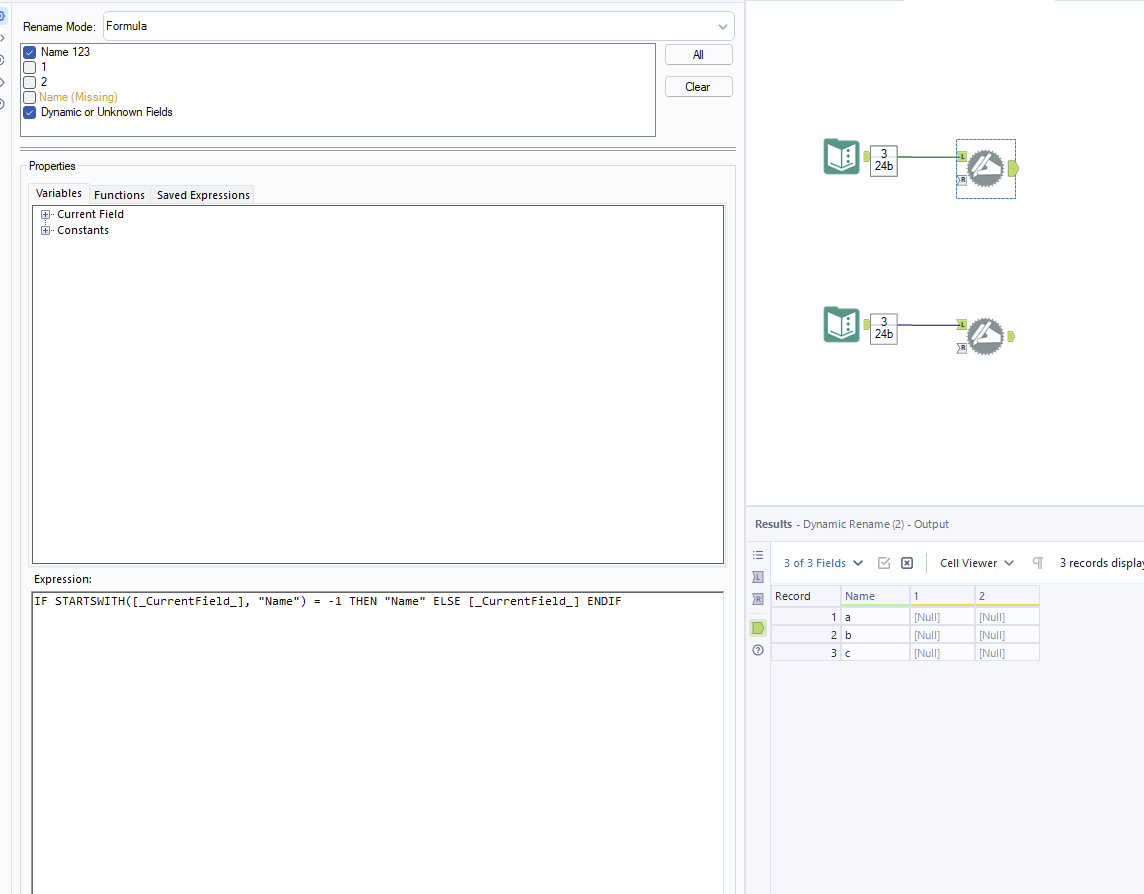Select the green output anchor in Results sidebar

757,627
